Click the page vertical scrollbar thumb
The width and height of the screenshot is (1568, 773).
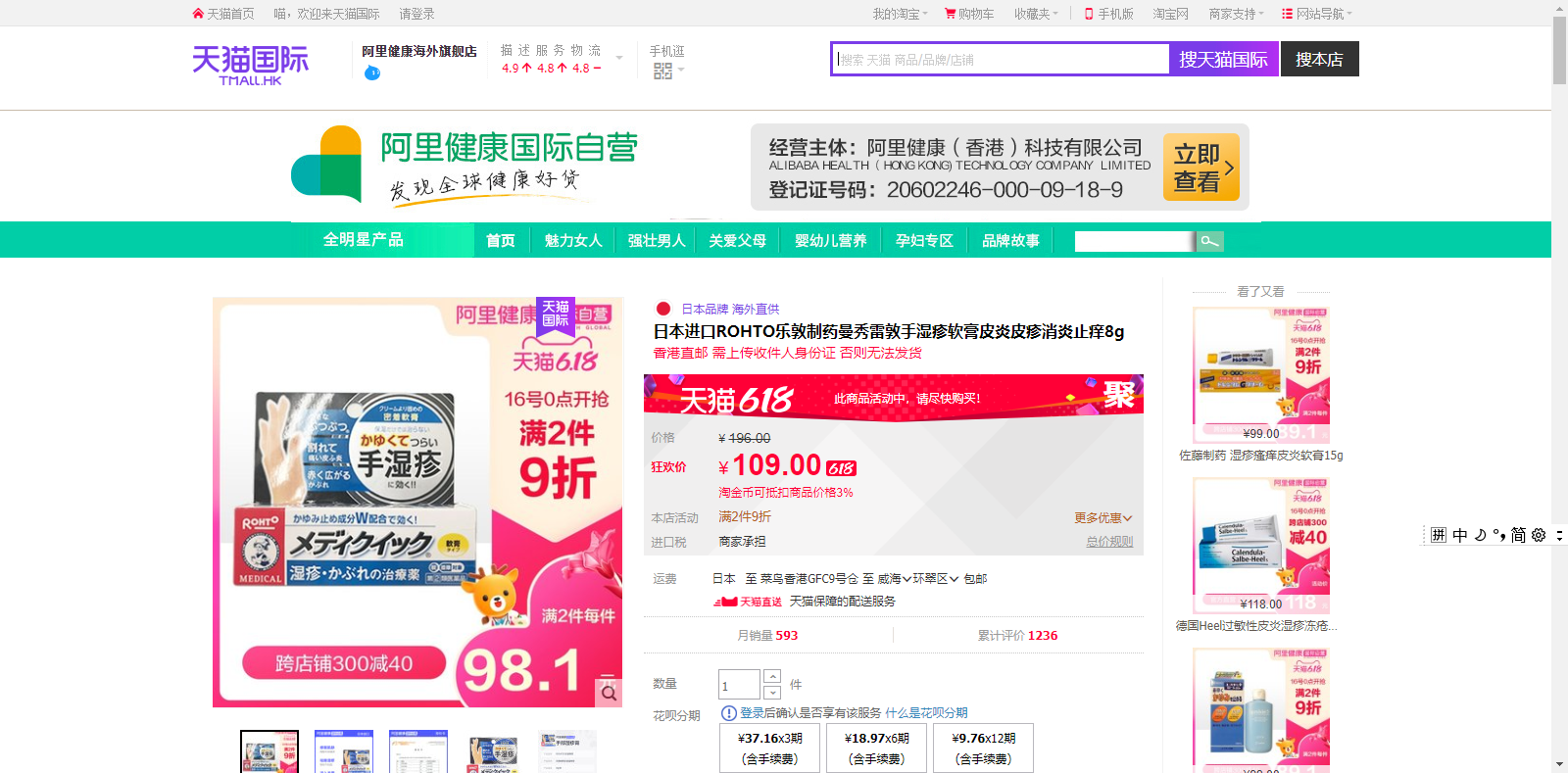click(x=1559, y=51)
